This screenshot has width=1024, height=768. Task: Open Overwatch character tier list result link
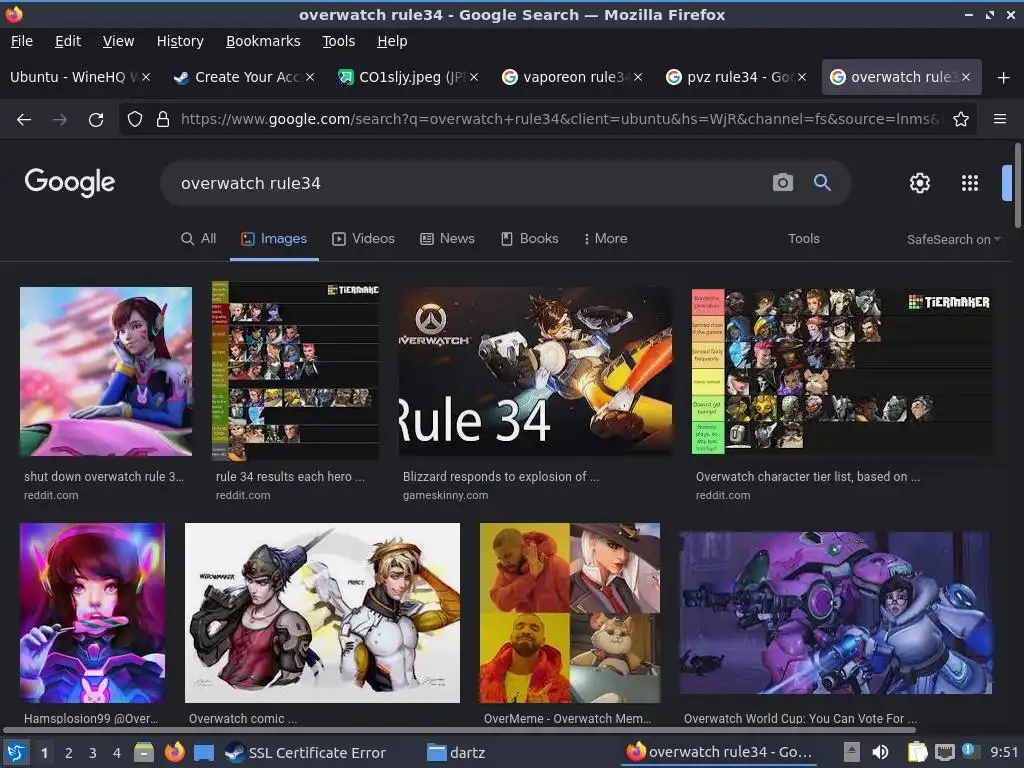click(808, 477)
